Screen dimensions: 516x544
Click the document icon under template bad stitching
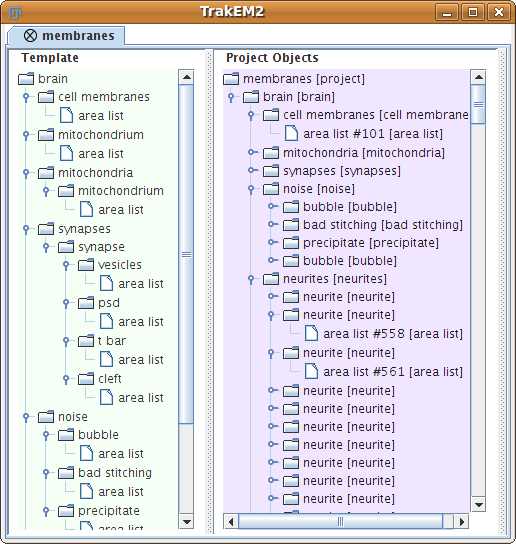pos(86,491)
